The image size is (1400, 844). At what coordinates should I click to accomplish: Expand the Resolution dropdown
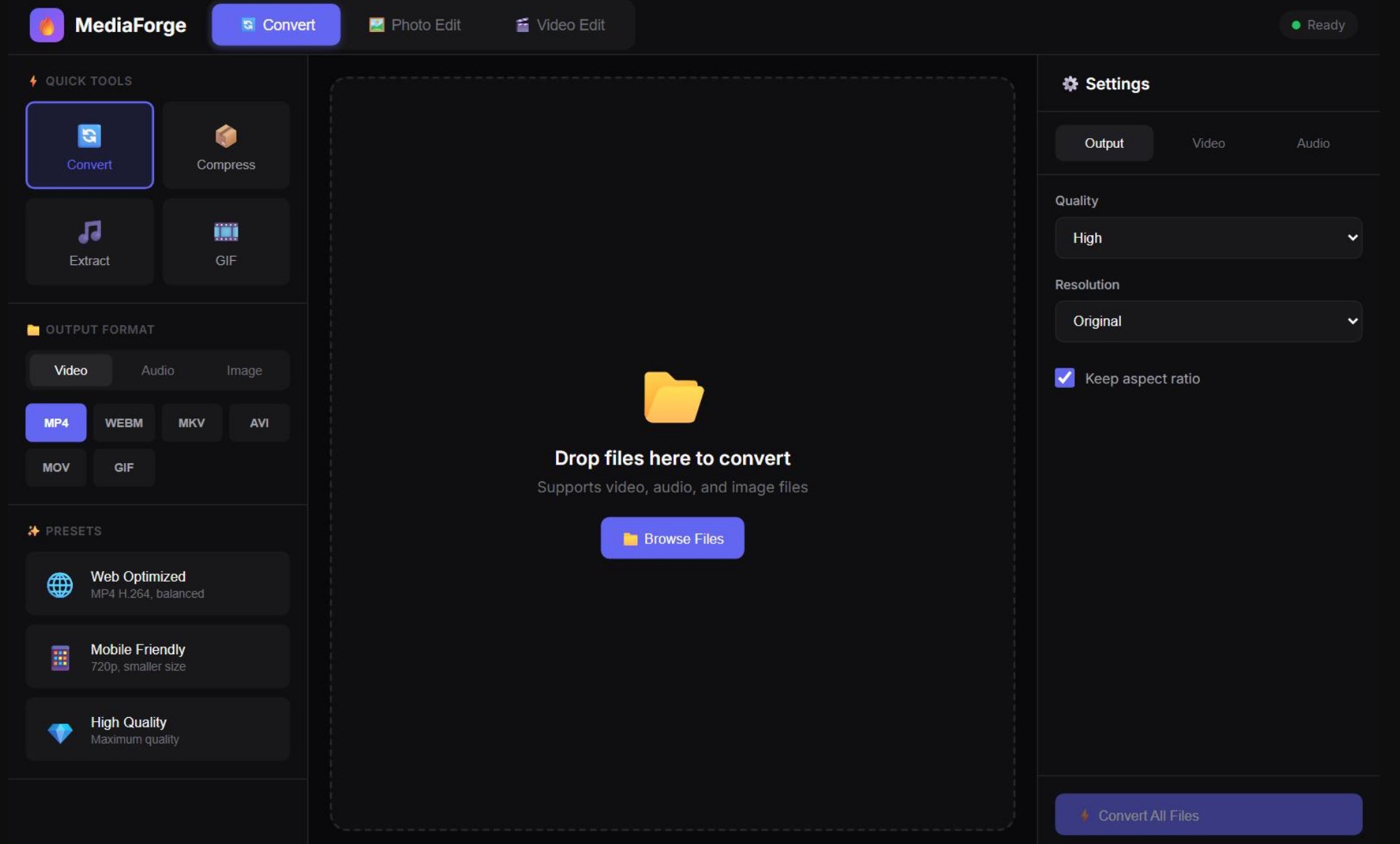pos(1208,322)
